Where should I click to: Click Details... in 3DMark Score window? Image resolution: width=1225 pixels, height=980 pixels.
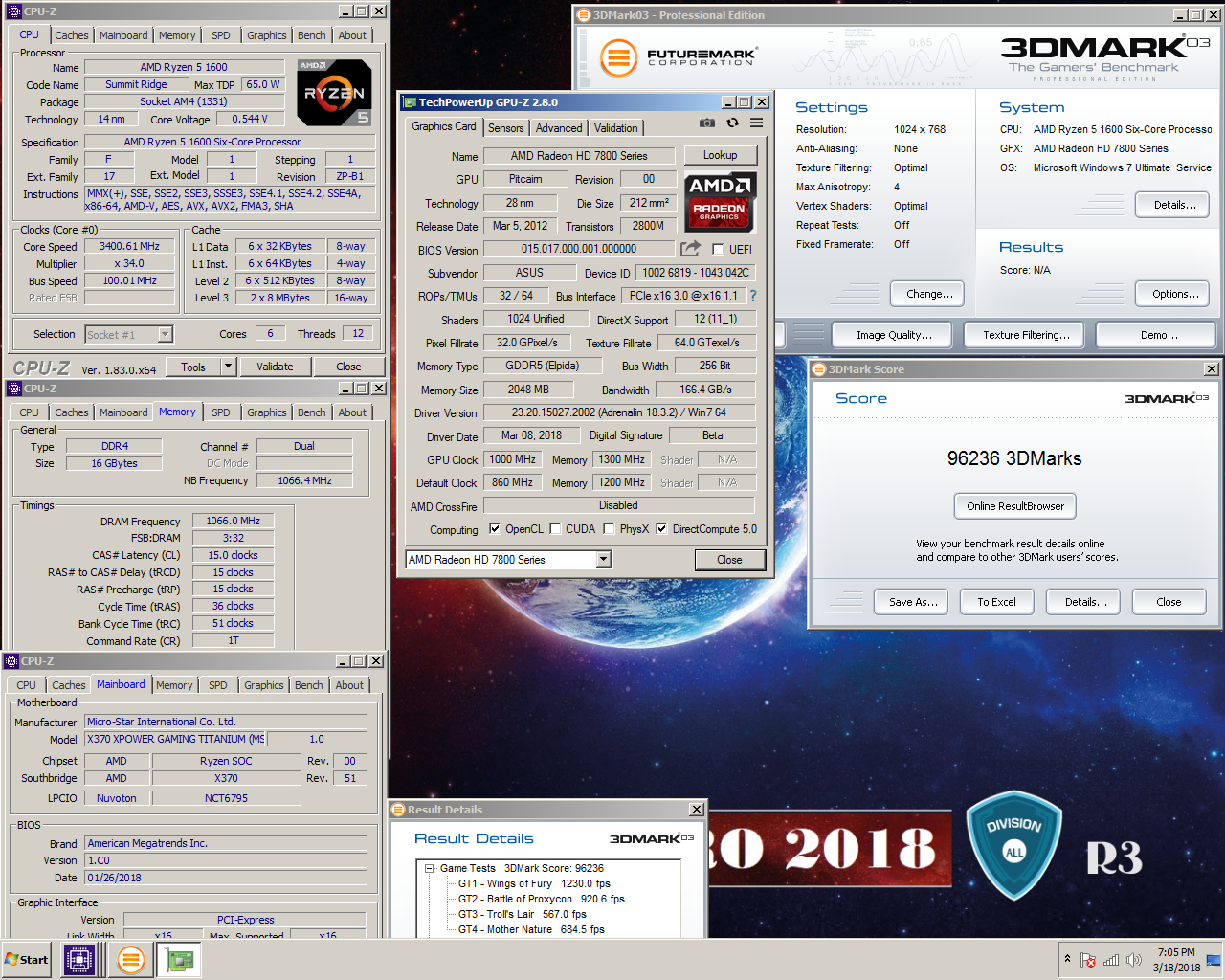1085,602
